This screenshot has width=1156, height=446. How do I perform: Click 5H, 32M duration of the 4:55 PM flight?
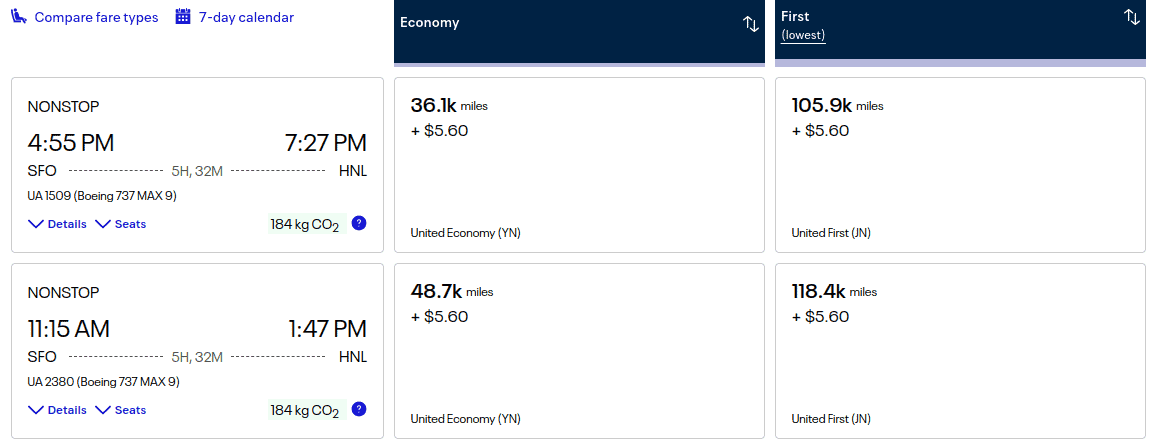pyautogui.click(x=197, y=171)
